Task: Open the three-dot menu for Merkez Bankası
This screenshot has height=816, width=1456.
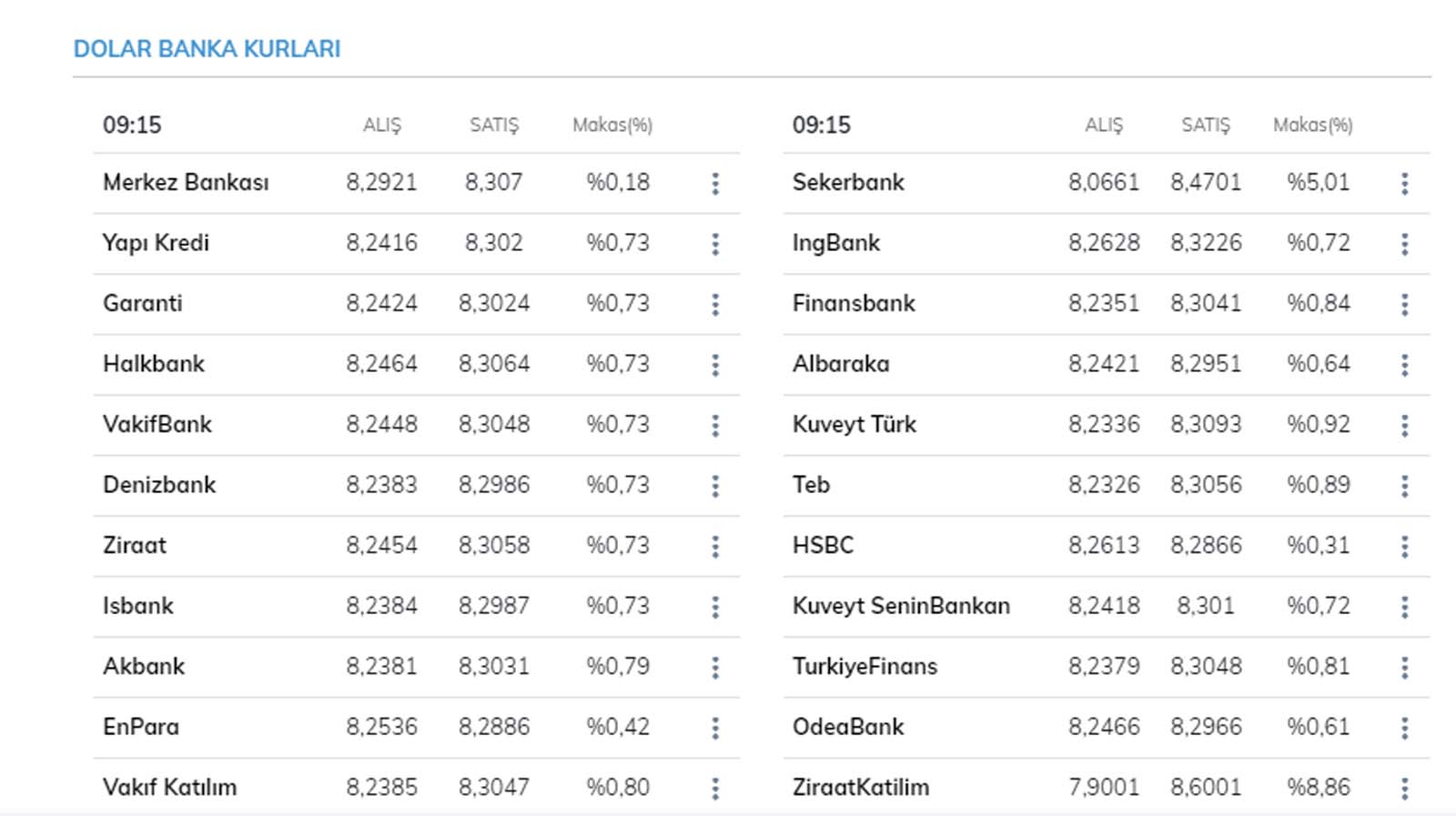Action: 715,184
